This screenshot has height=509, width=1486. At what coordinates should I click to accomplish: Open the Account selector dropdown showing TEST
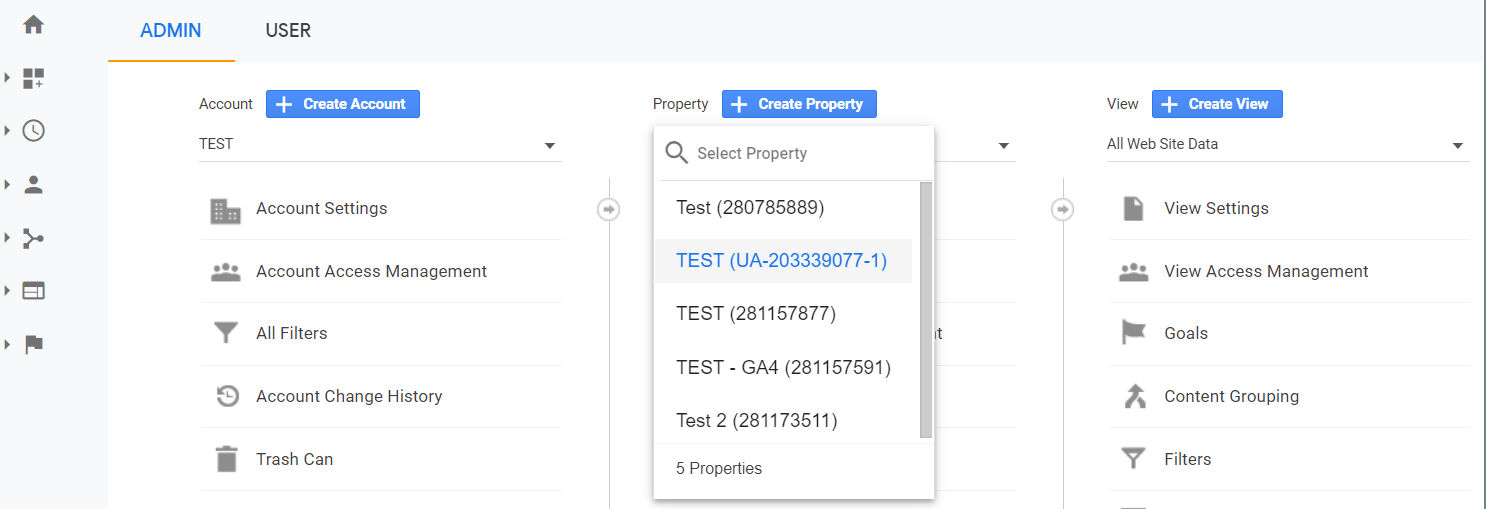click(379, 145)
